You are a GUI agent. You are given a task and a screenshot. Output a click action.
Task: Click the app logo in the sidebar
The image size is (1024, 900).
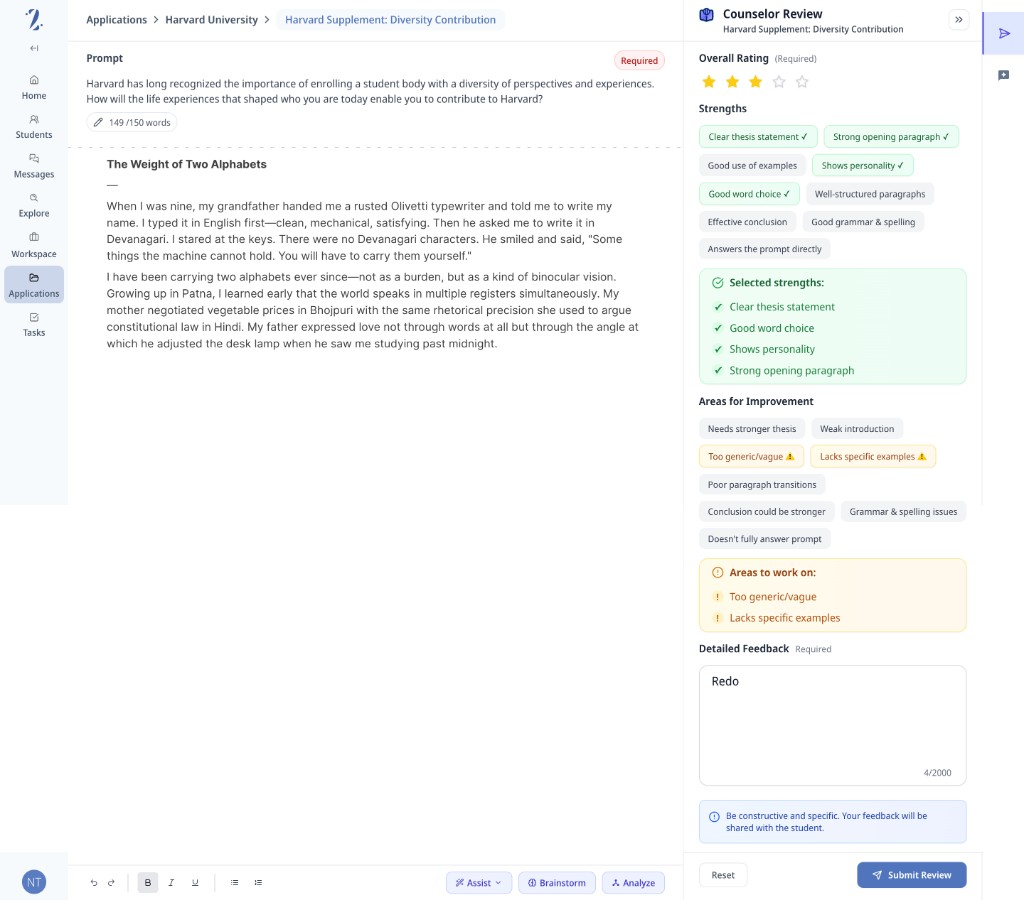click(x=34, y=20)
